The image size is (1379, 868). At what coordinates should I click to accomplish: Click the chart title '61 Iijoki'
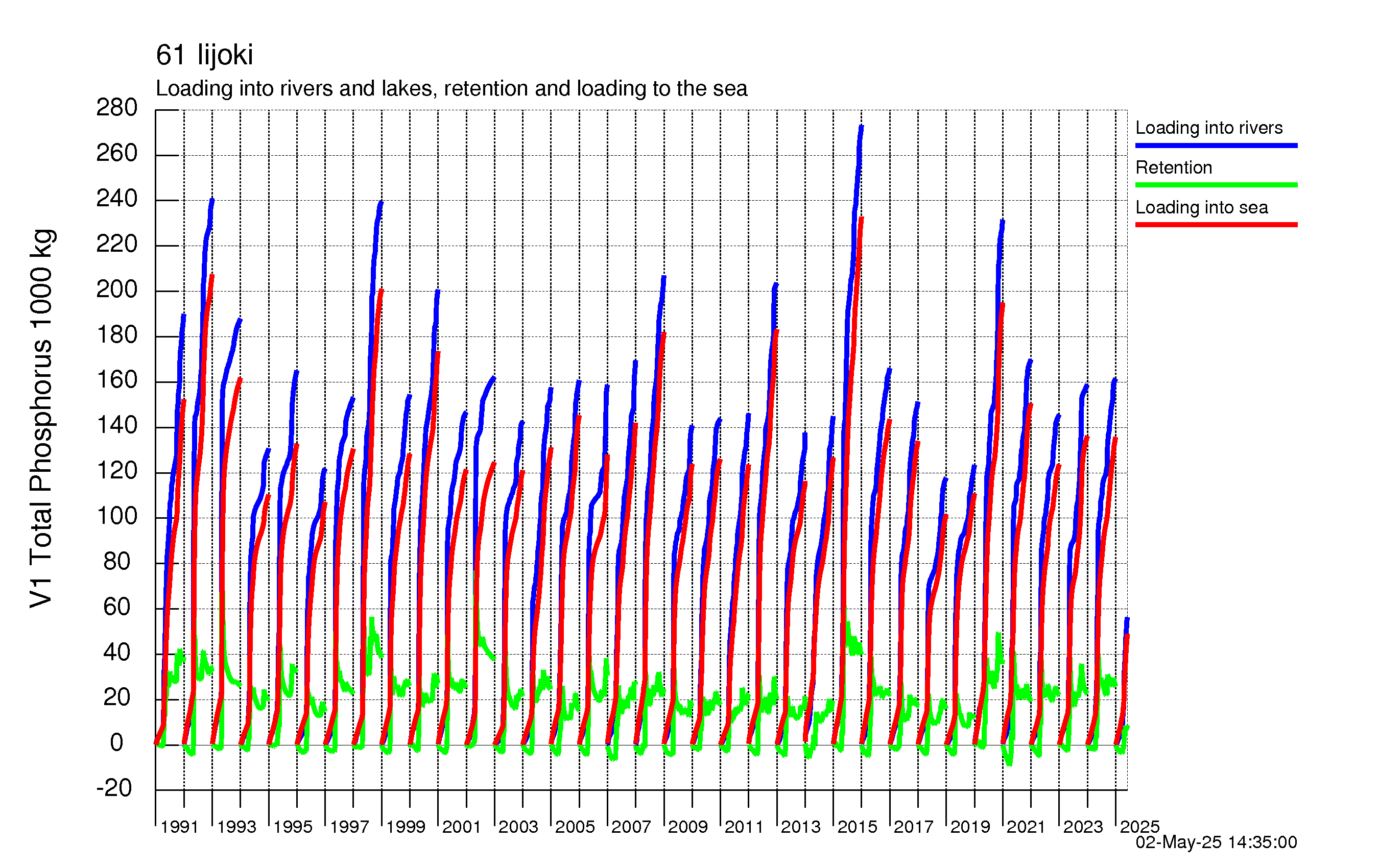pyautogui.click(x=204, y=55)
